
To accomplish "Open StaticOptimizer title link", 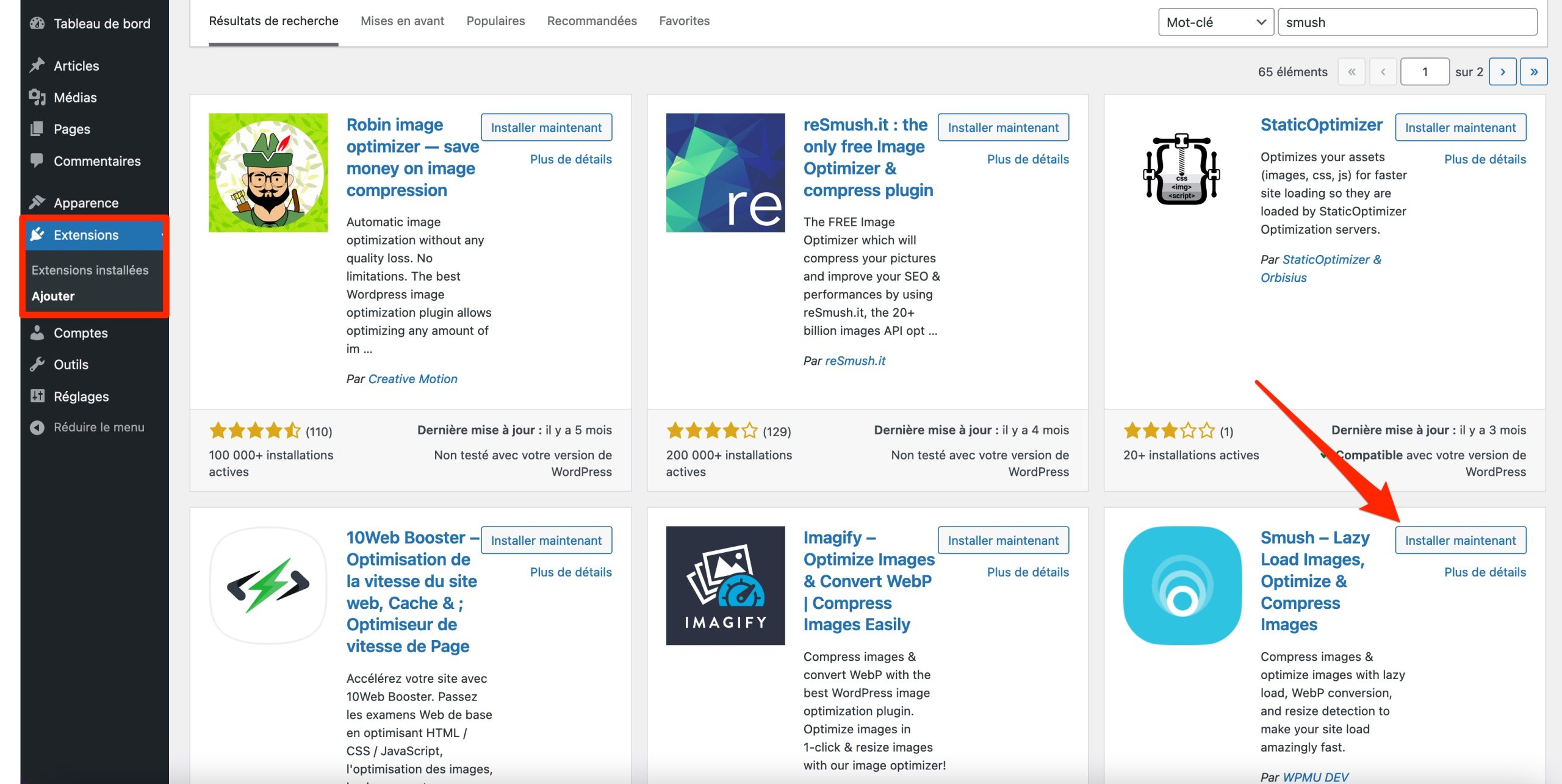I will (1321, 125).
